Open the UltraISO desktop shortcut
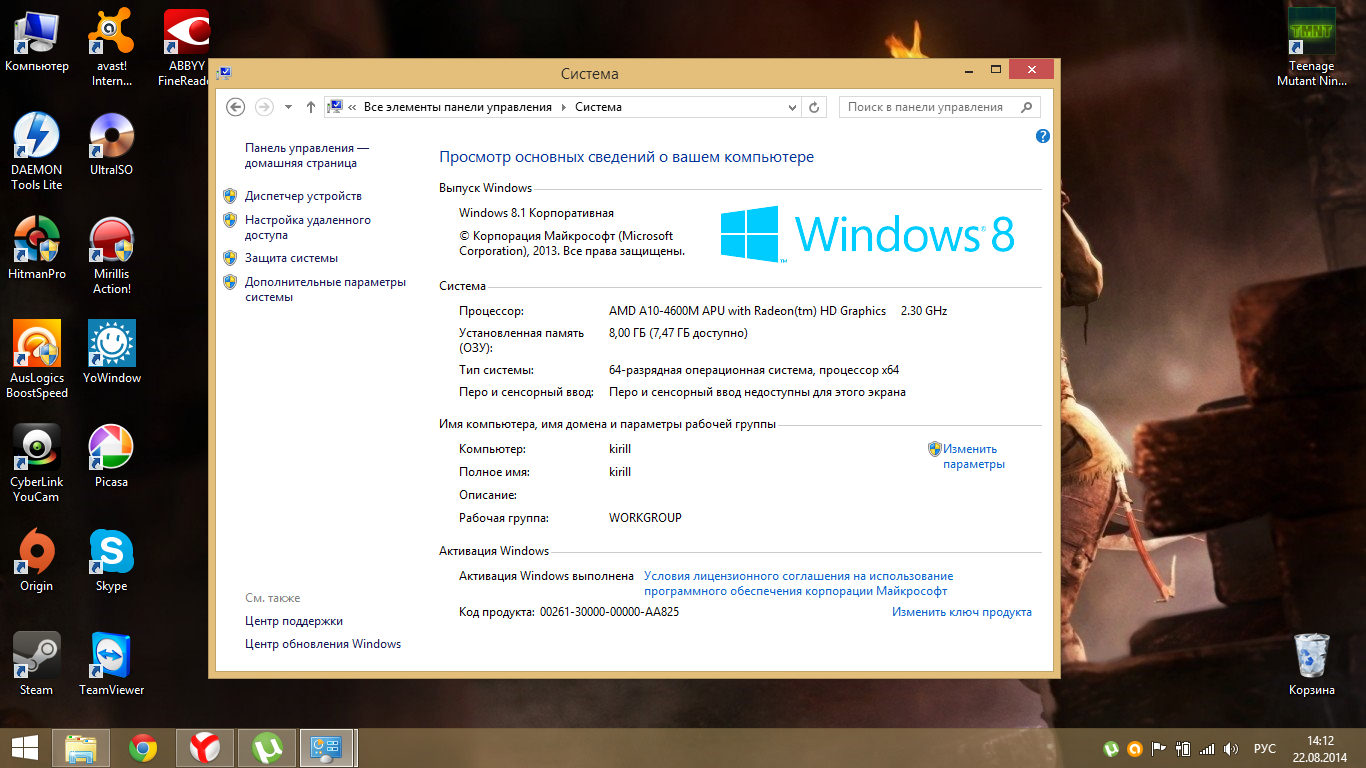 coord(112,145)
